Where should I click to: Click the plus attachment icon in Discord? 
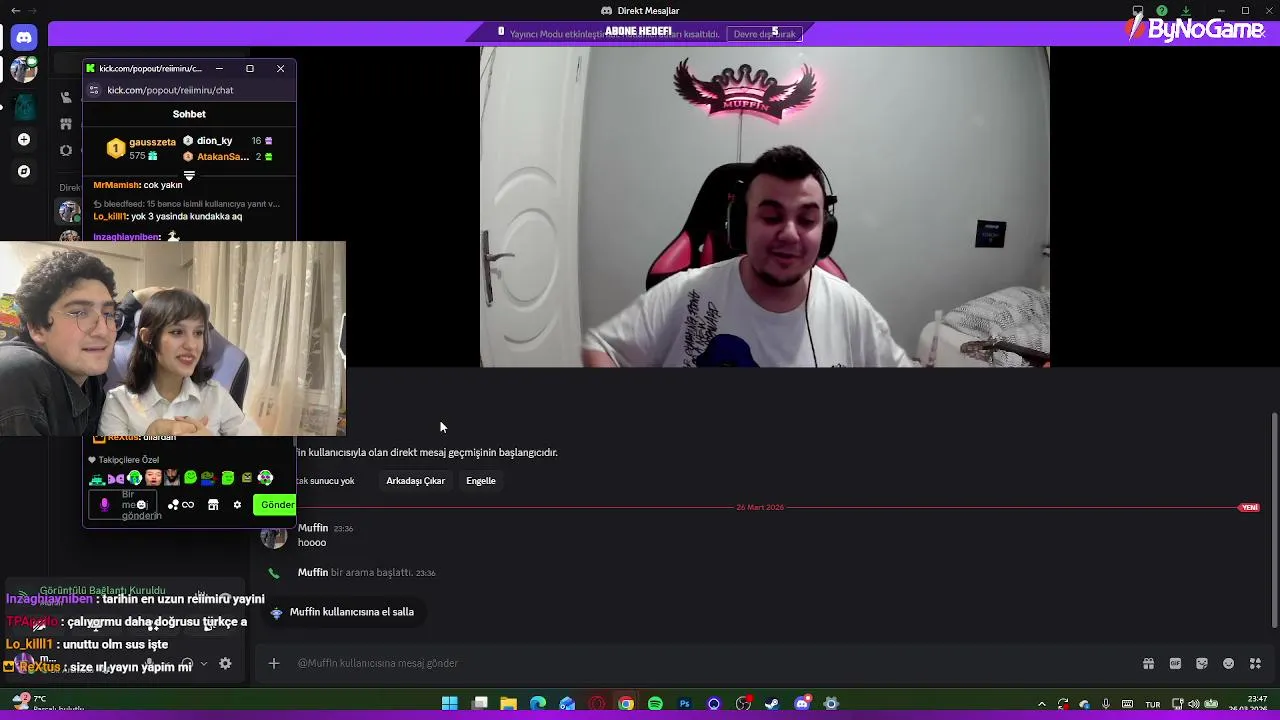click(274, 663)
